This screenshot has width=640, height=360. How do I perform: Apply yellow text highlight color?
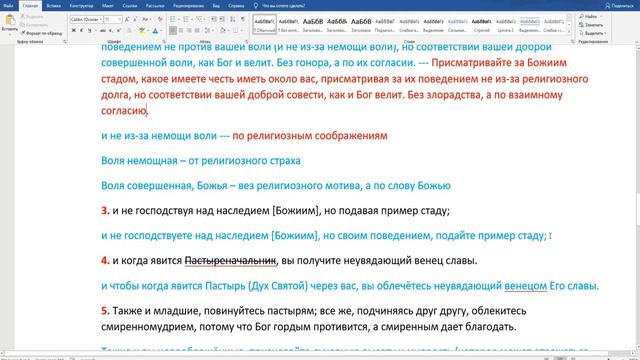coord(142,31)
